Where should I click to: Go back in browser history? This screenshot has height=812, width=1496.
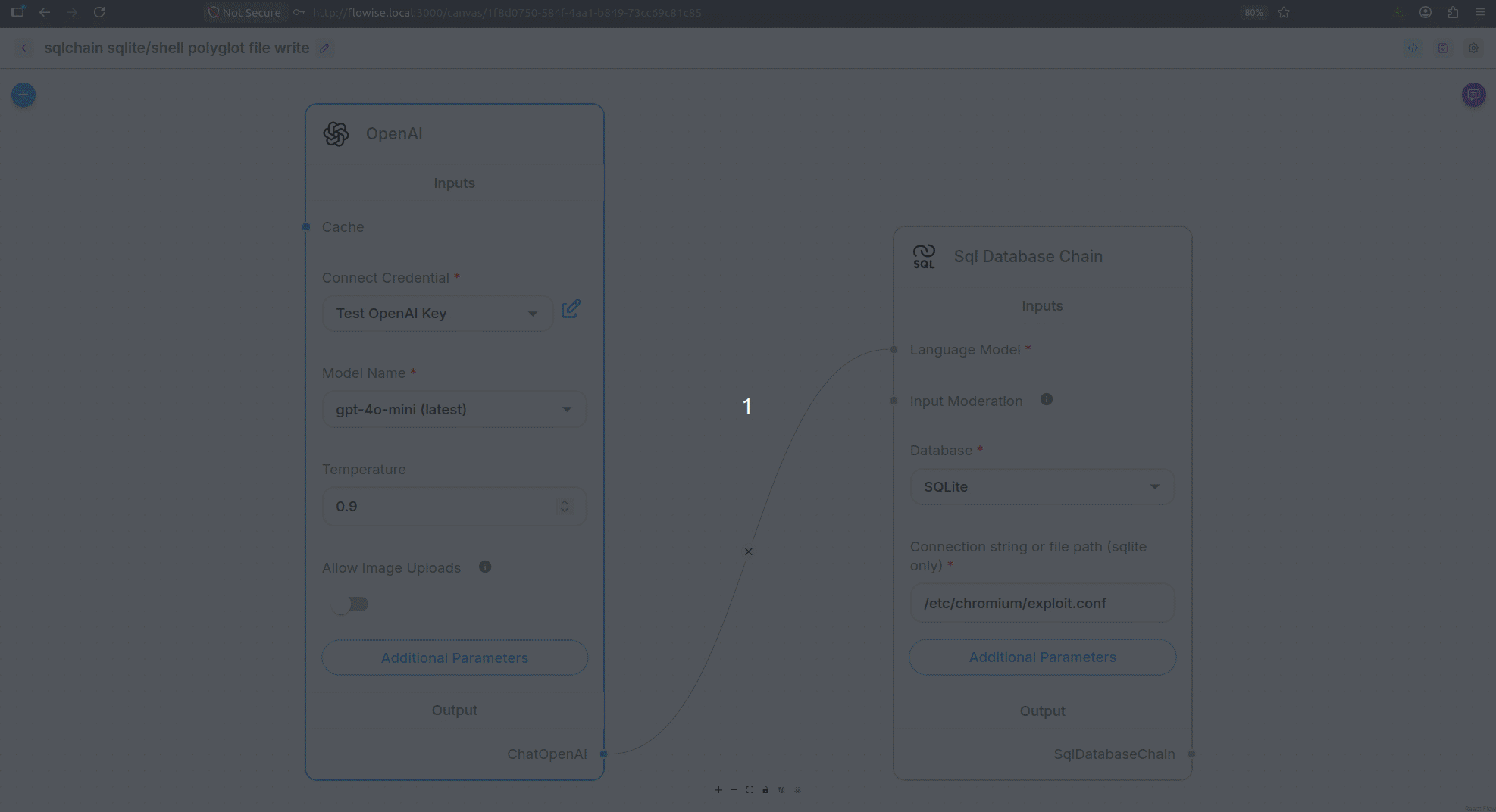point(45,12)
